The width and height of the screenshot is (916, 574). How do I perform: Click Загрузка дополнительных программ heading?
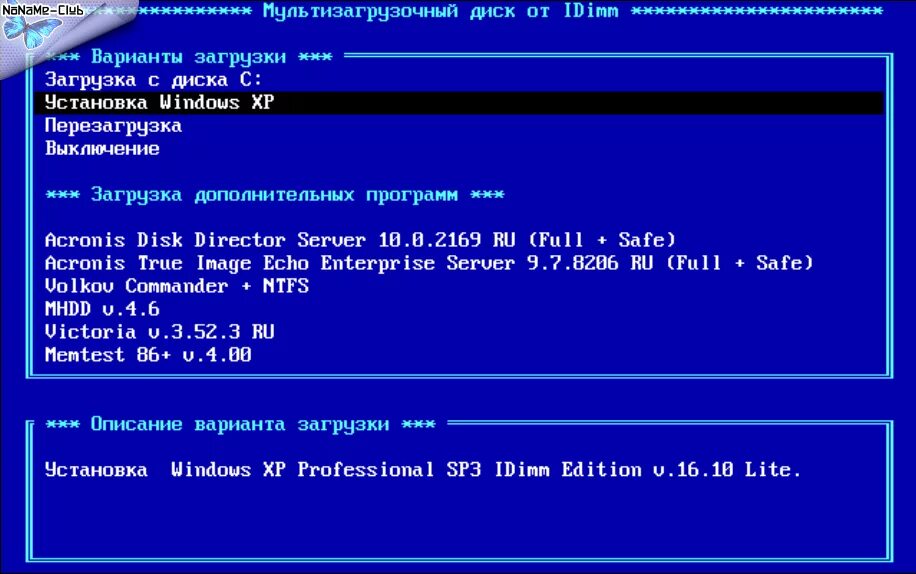[275, 194]
